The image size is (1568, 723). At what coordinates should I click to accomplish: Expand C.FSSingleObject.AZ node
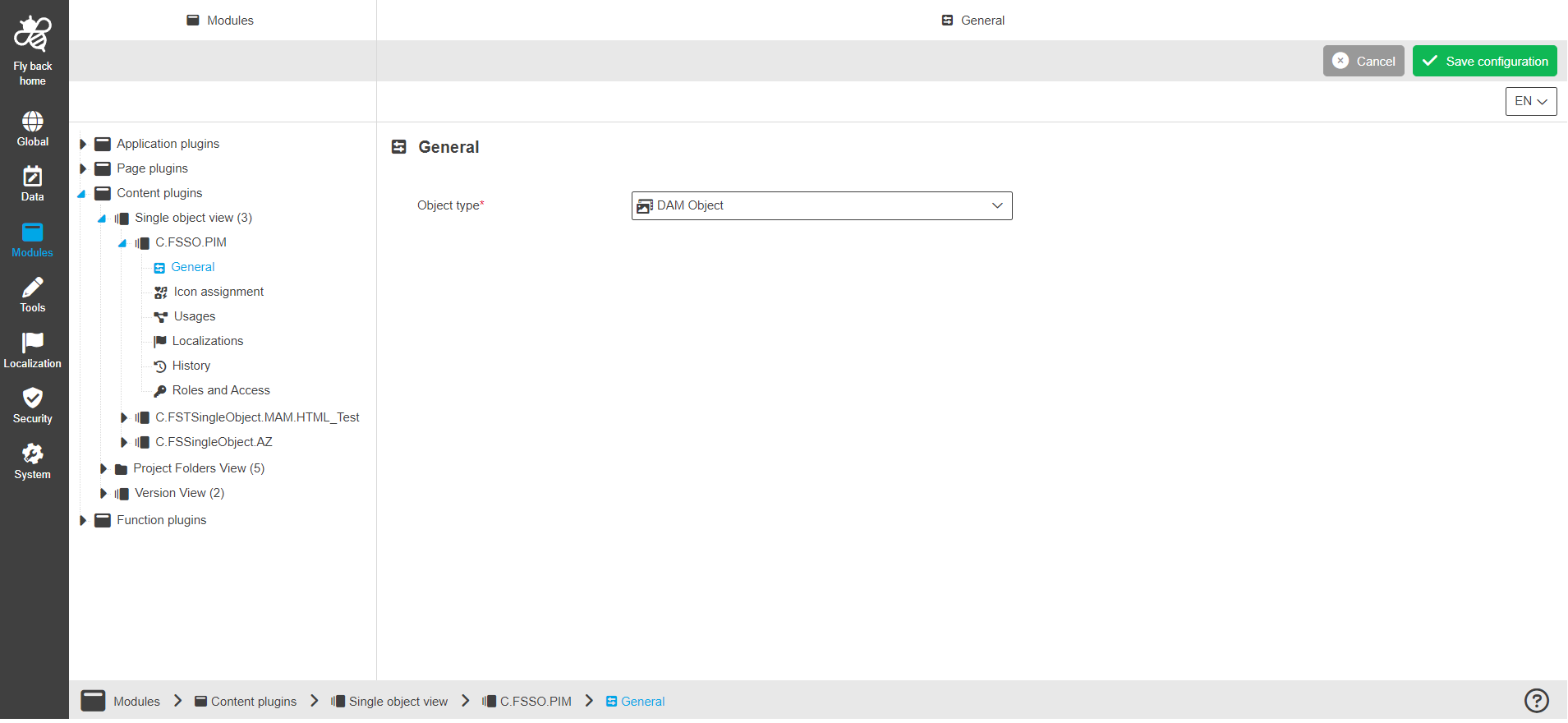[124, 443]
